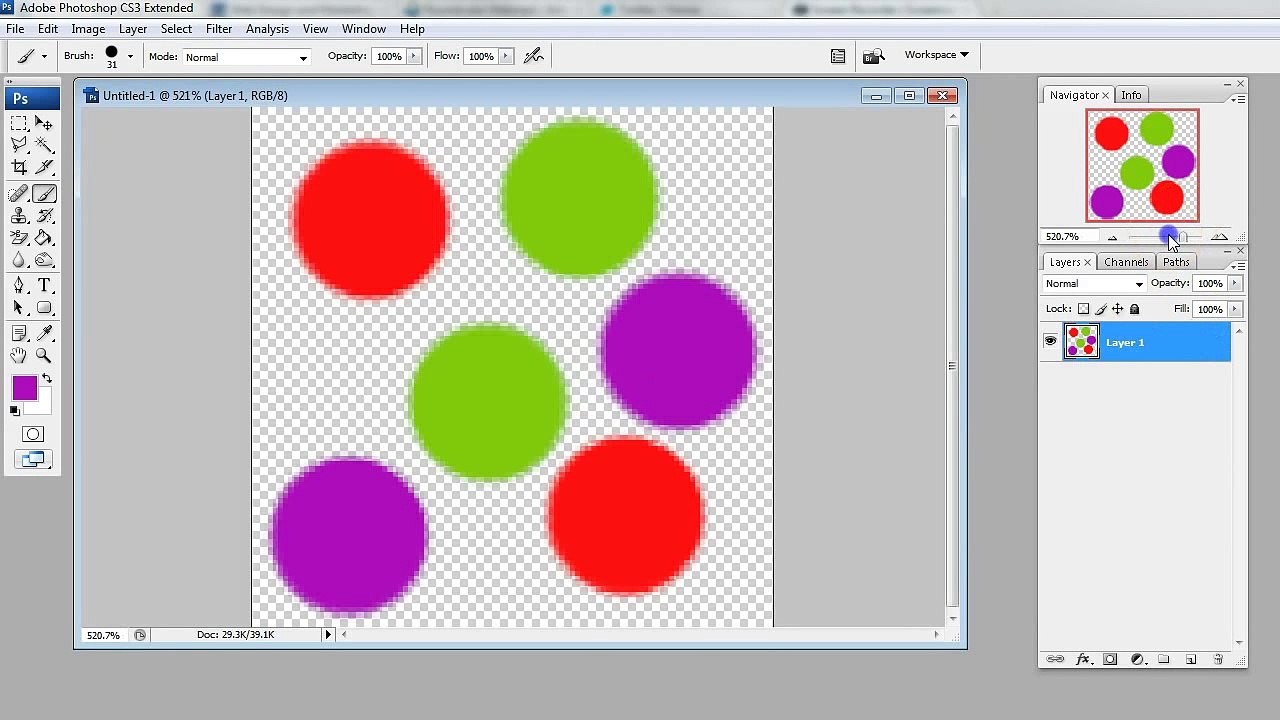Switch to the Paths tab
1280x720 pixels.
[1176, 262]
